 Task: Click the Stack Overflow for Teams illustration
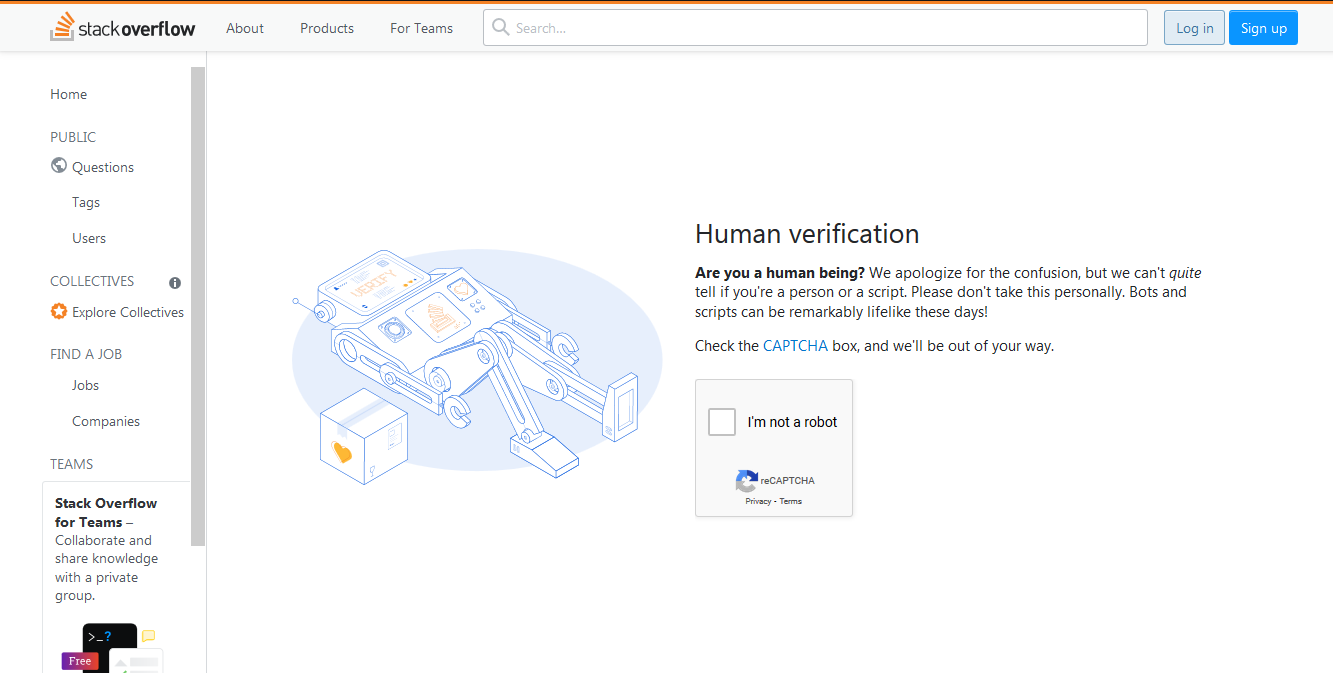[x=112, y=647]
